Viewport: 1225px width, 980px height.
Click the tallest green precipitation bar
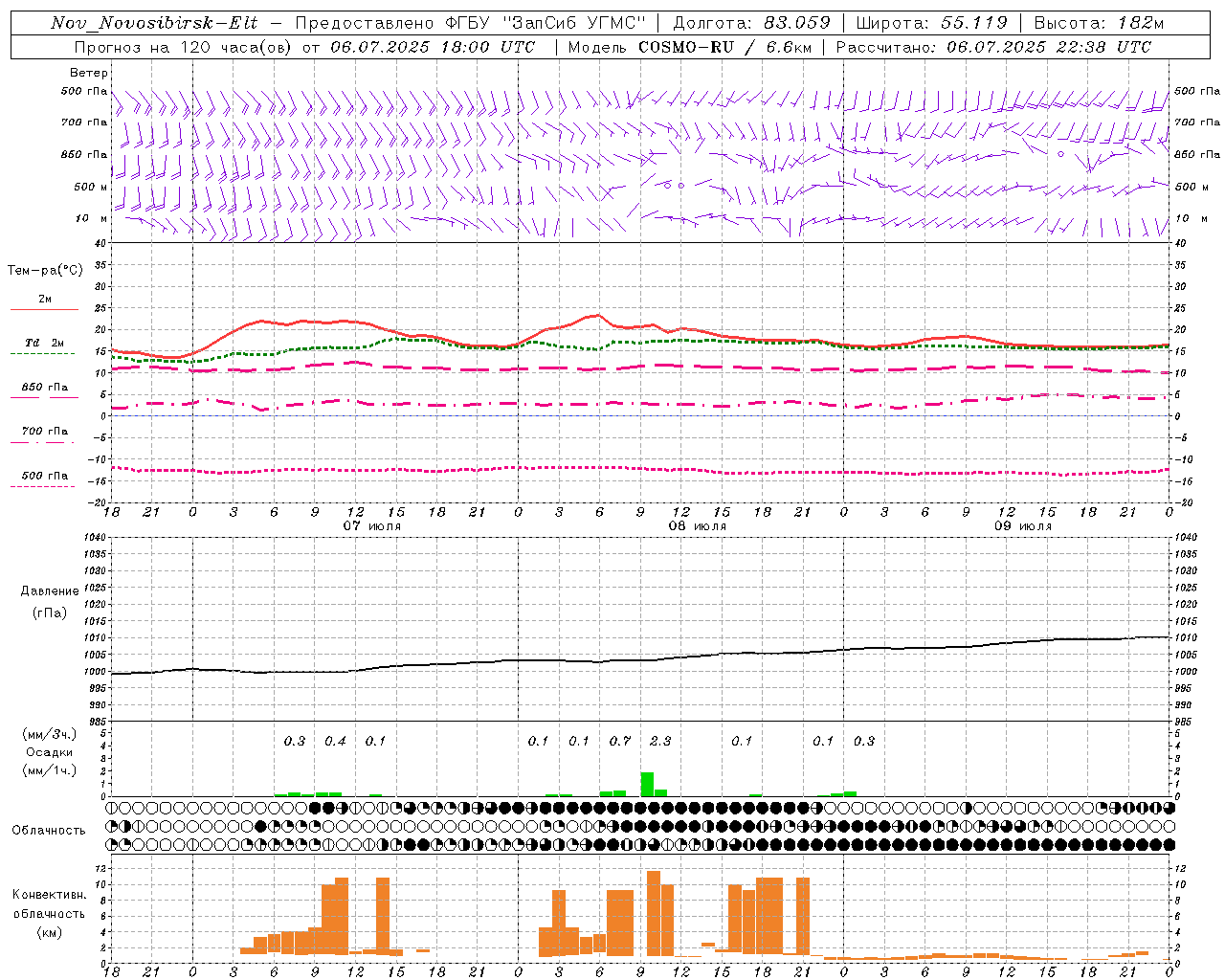click(x=647, y=784)
